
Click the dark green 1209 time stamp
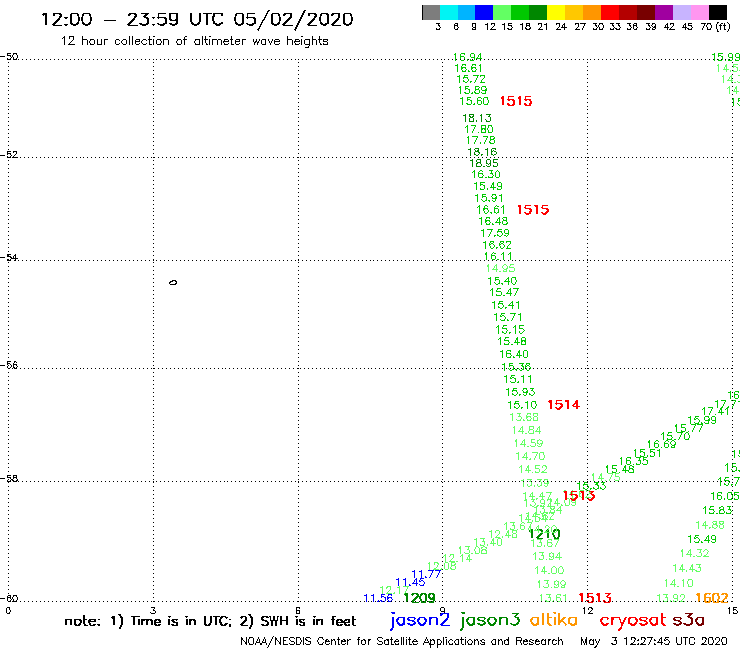point(420,598)
